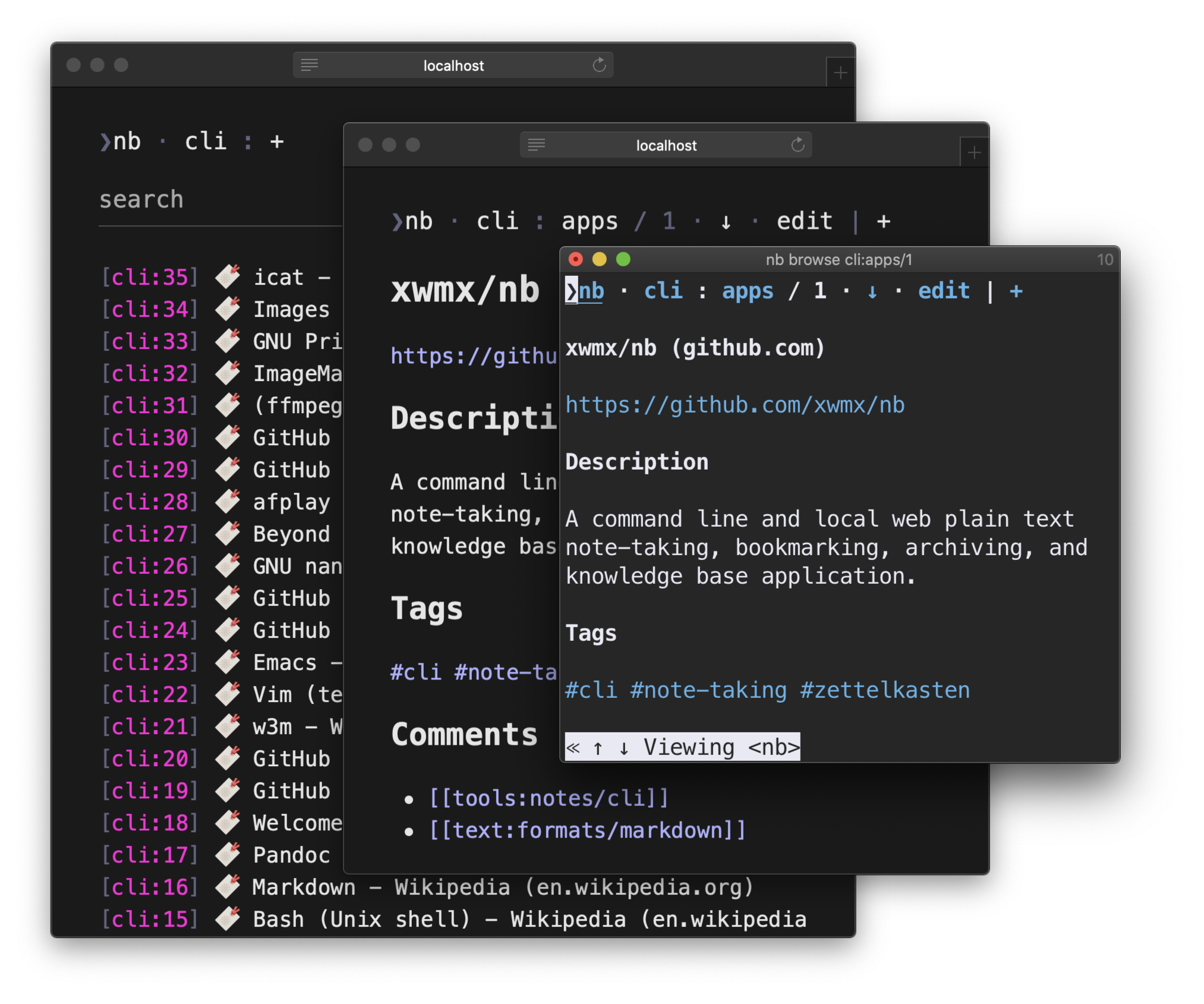Click reload icon in back browser window
This screenshot has width=1204, height=1004.
coord(599,65)
